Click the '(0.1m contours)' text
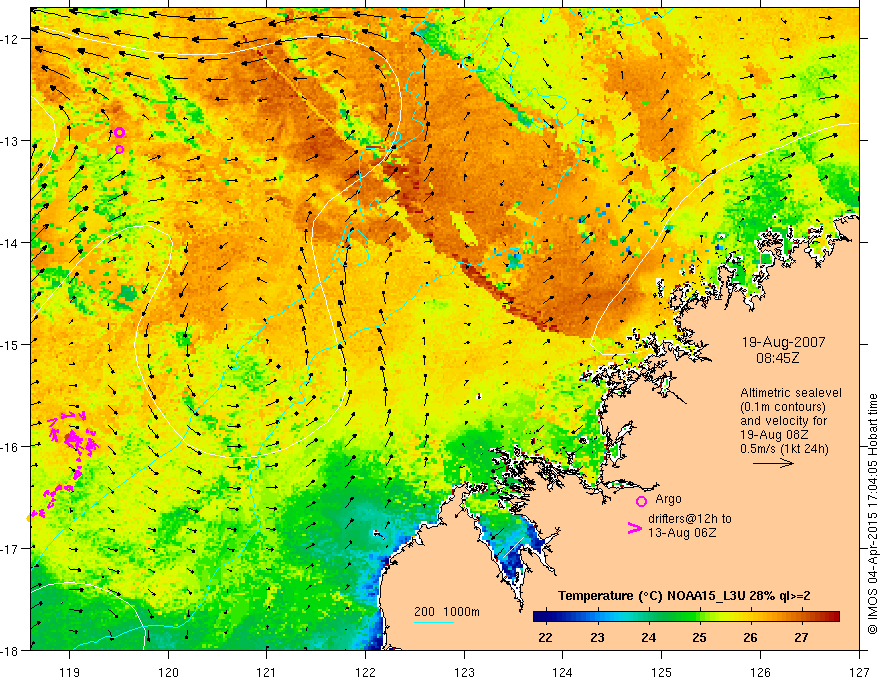Screen dimensions: 880x680 click(x=783, y=407)
